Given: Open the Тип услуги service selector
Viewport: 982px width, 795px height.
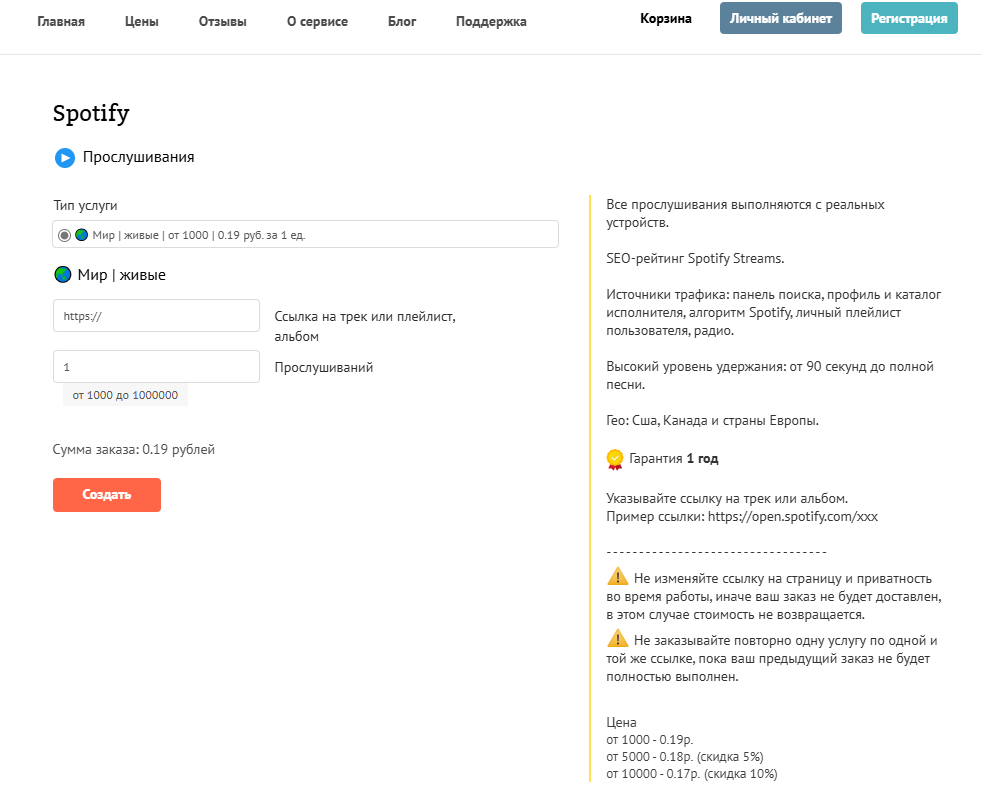Looking at the screenshot, I should (x=306, y=234).
